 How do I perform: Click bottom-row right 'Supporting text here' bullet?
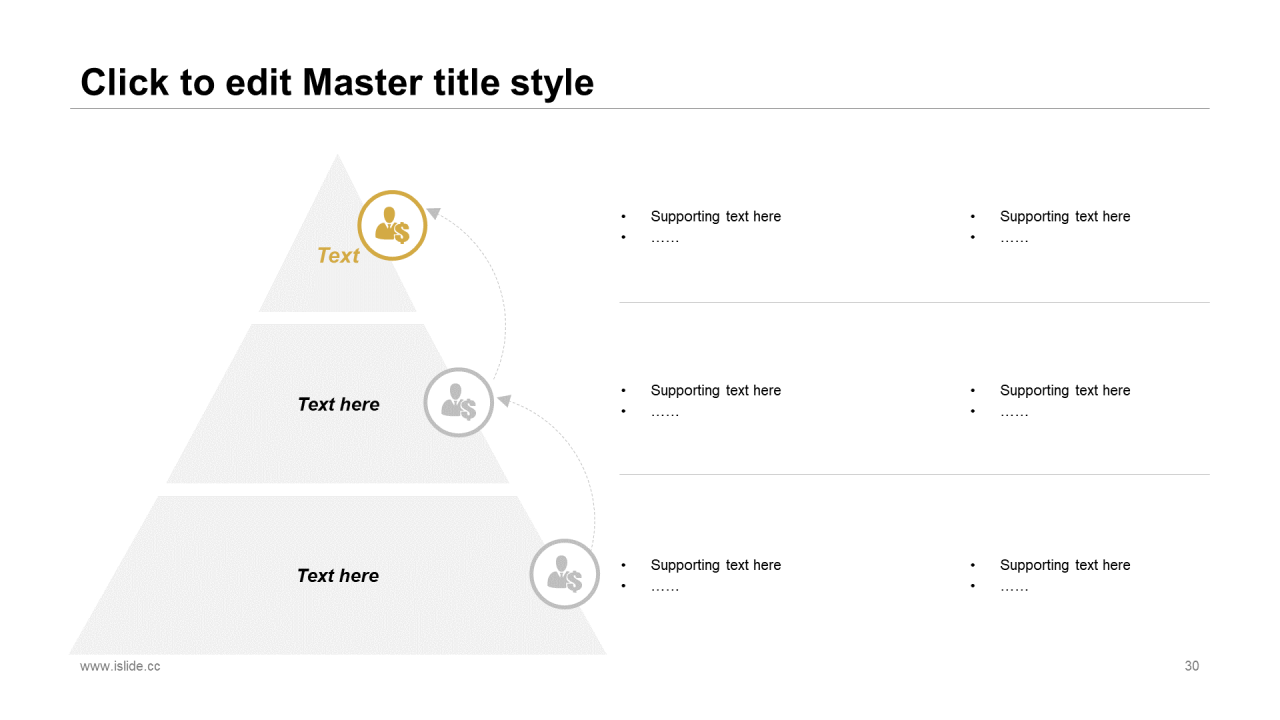pos(1065,565)
